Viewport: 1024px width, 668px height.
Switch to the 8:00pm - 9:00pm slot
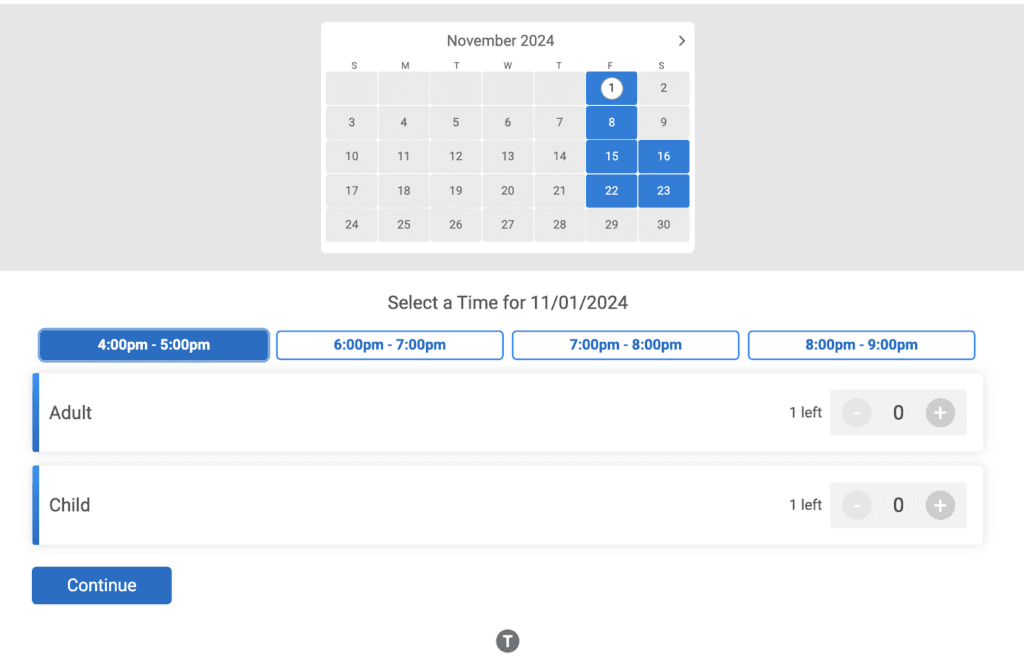[x=861, y=345]
